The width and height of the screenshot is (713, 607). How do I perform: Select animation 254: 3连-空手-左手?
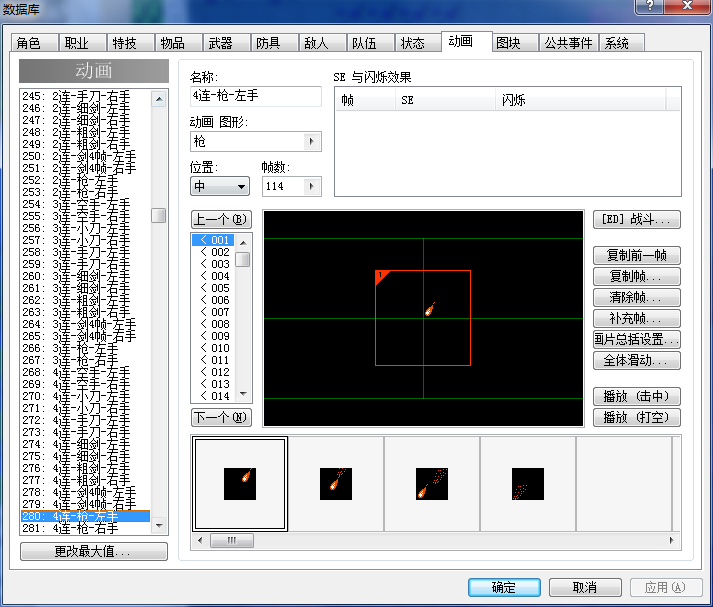tap(85, 204)
